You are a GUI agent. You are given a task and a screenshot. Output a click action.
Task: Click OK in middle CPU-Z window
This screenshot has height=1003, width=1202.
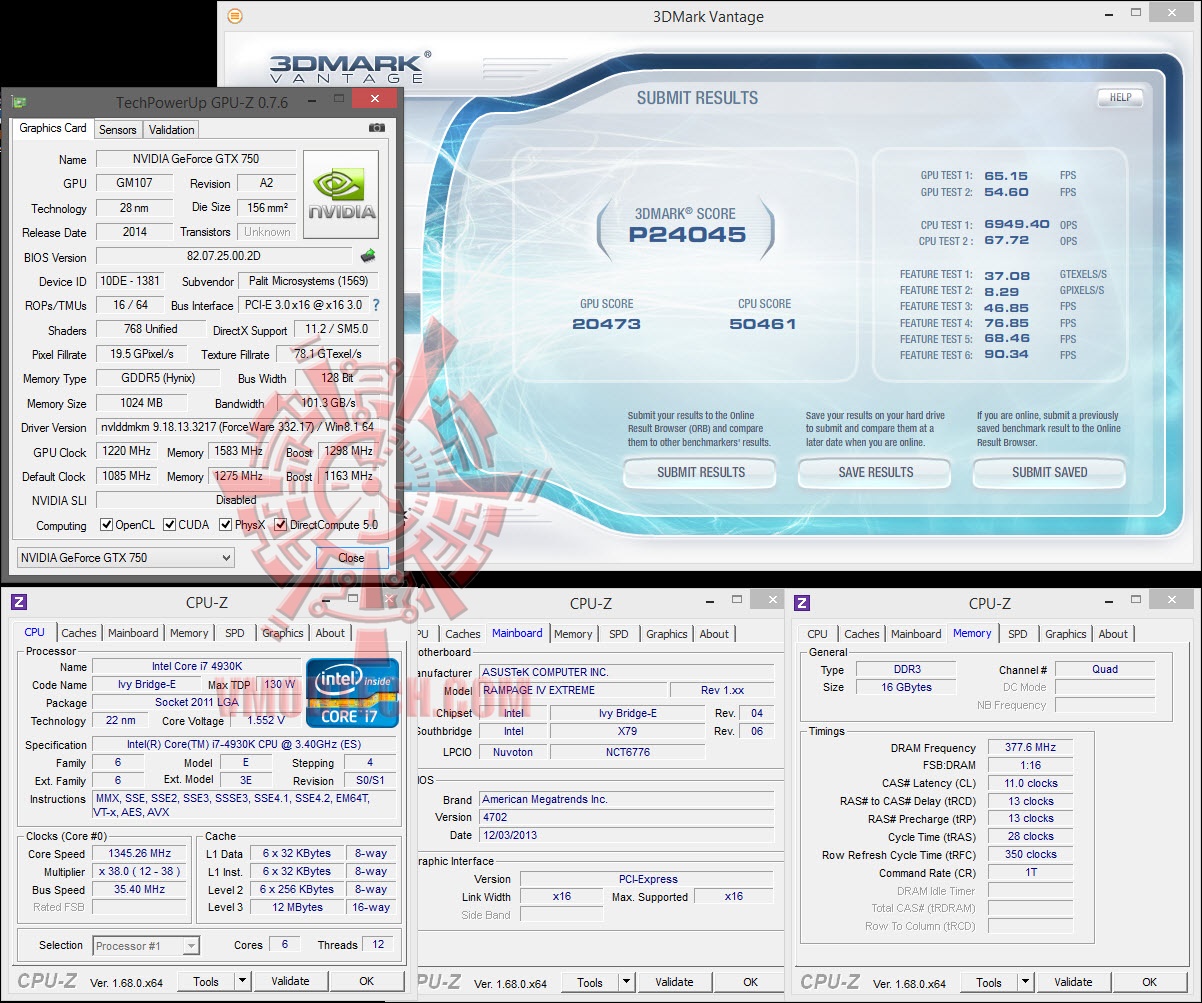[x=750, y=982]
